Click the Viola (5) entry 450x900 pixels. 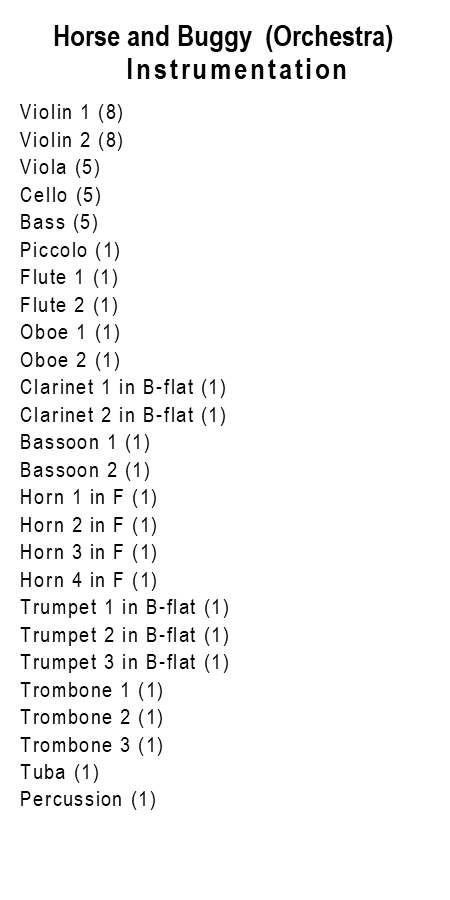tap(60, 167)
